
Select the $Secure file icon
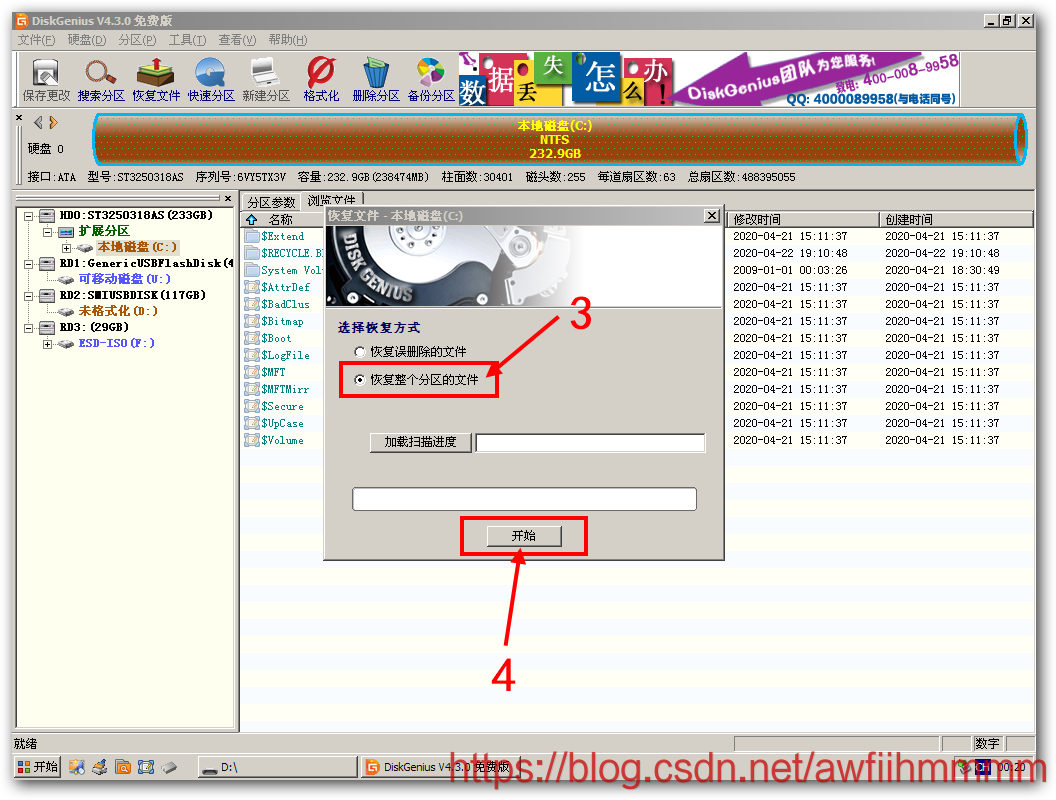coord(252,406)
